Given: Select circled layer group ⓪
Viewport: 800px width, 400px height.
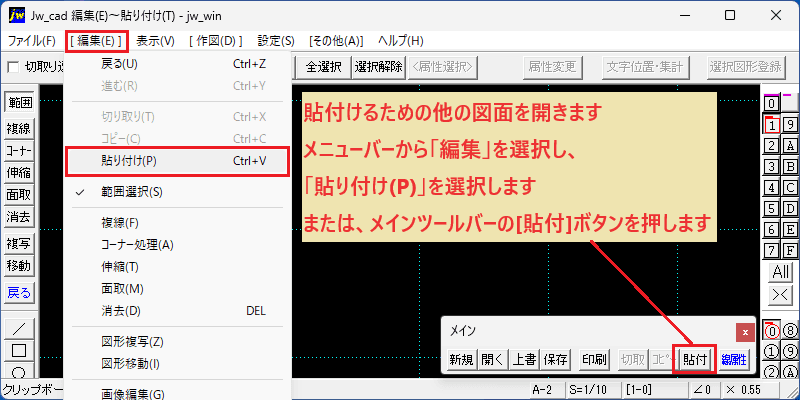Looking at the screenshot, I should [x=772, y=332].
